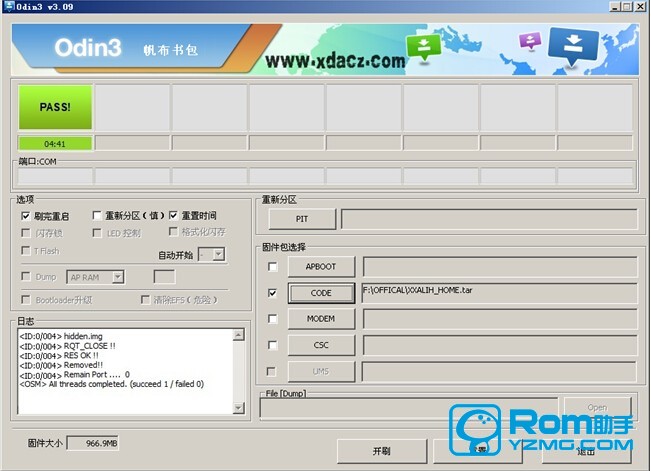This screenshot has width=651, height=471.
Task: Click the File [Dump] path field
Action: 409,407
